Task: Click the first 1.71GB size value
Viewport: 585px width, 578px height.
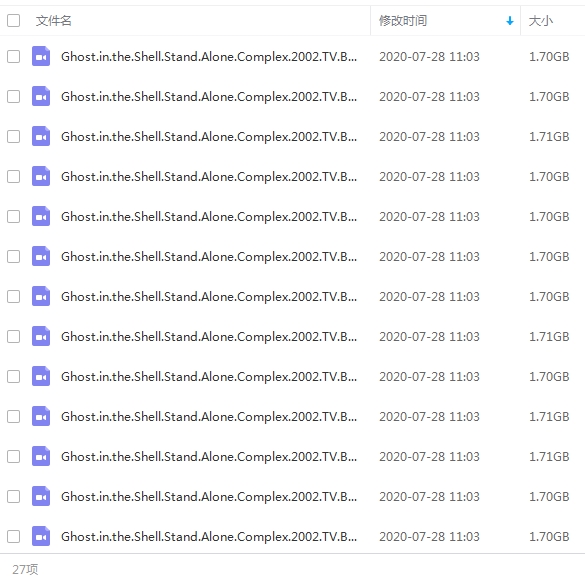Action: pyautogui.click(x=549, y=137)
